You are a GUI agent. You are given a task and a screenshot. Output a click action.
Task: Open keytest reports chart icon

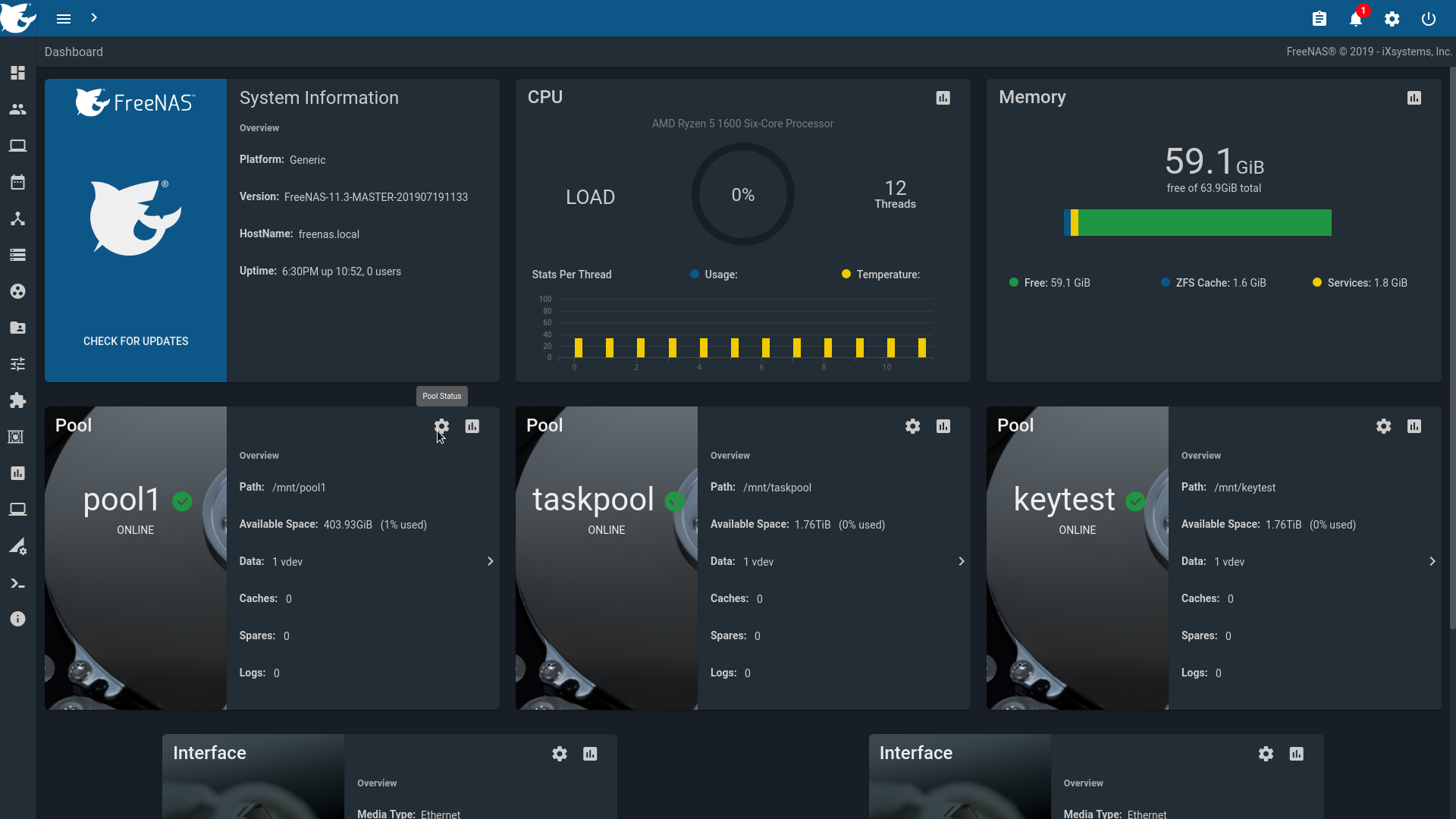(1414, 426)
